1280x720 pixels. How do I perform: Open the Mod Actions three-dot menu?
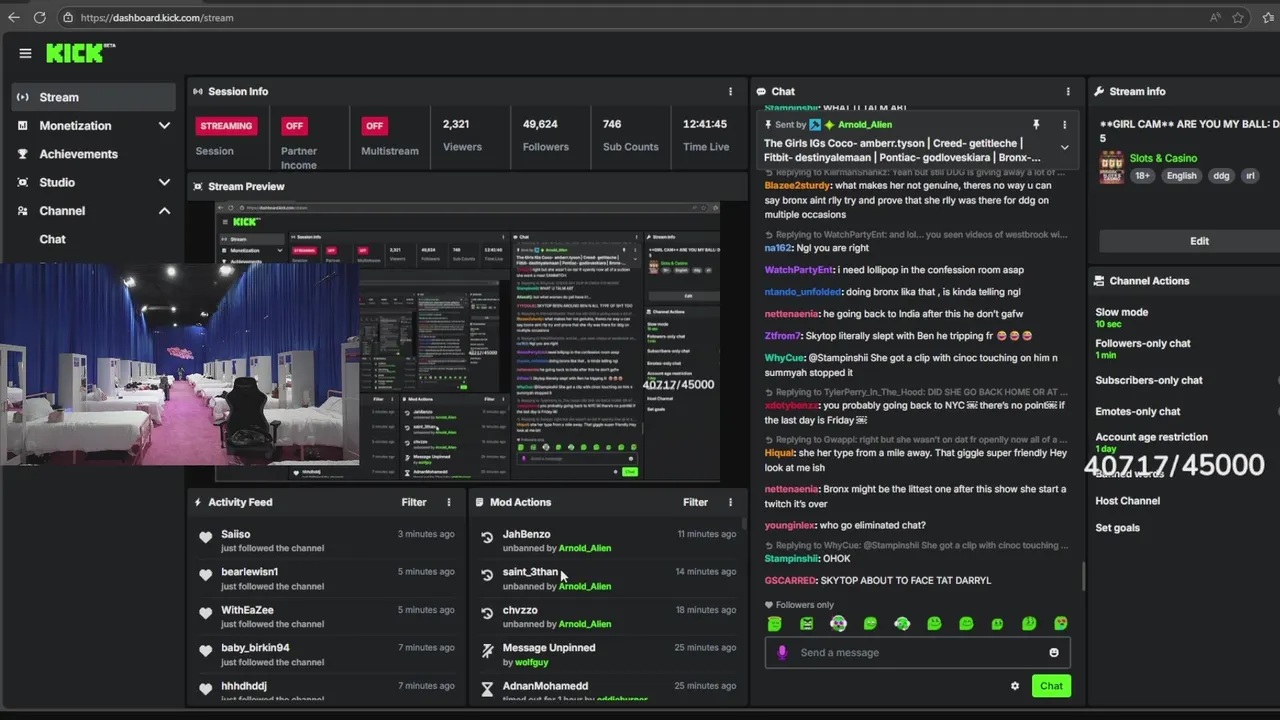(730, 502)
